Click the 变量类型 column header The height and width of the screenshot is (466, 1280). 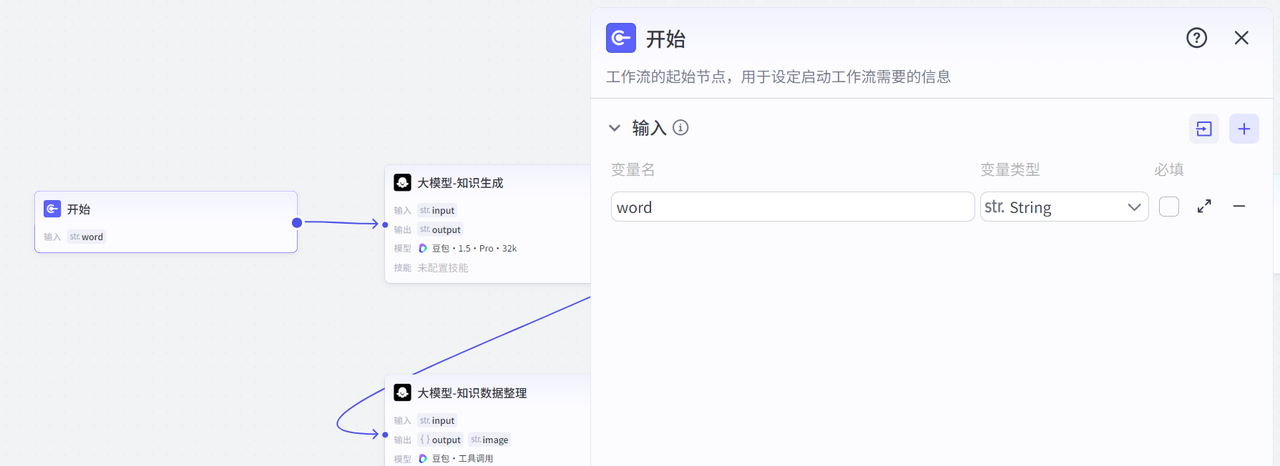(x=1010, y=170)
